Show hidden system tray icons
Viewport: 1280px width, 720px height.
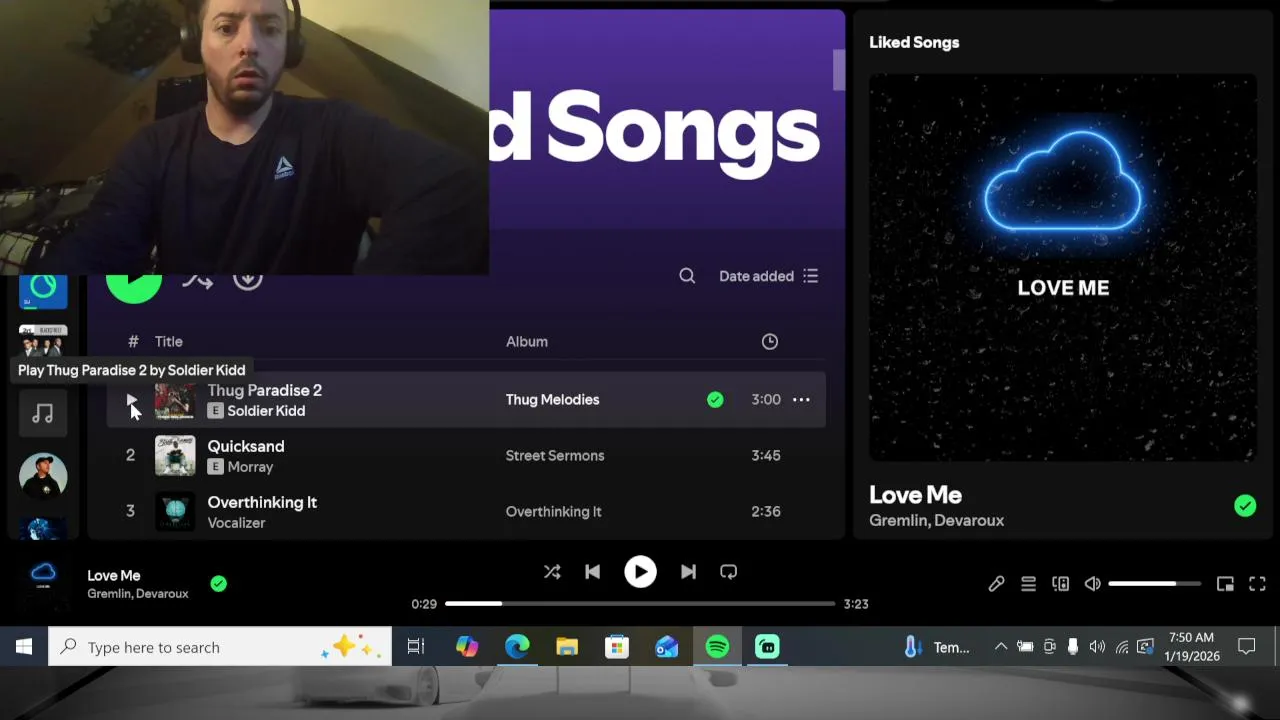pos(1001,647)
